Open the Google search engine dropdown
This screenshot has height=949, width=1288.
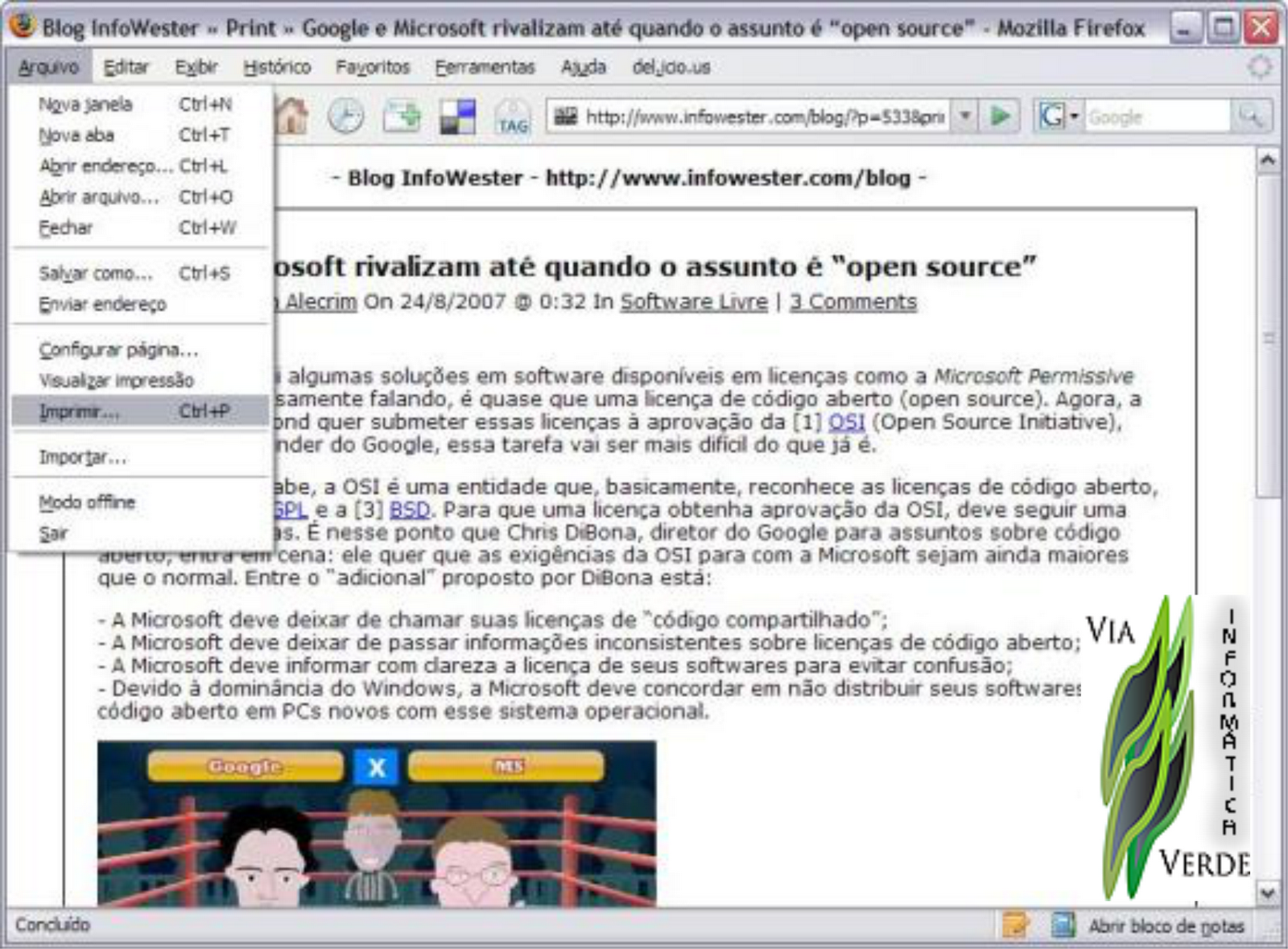tap(1059, 117)
